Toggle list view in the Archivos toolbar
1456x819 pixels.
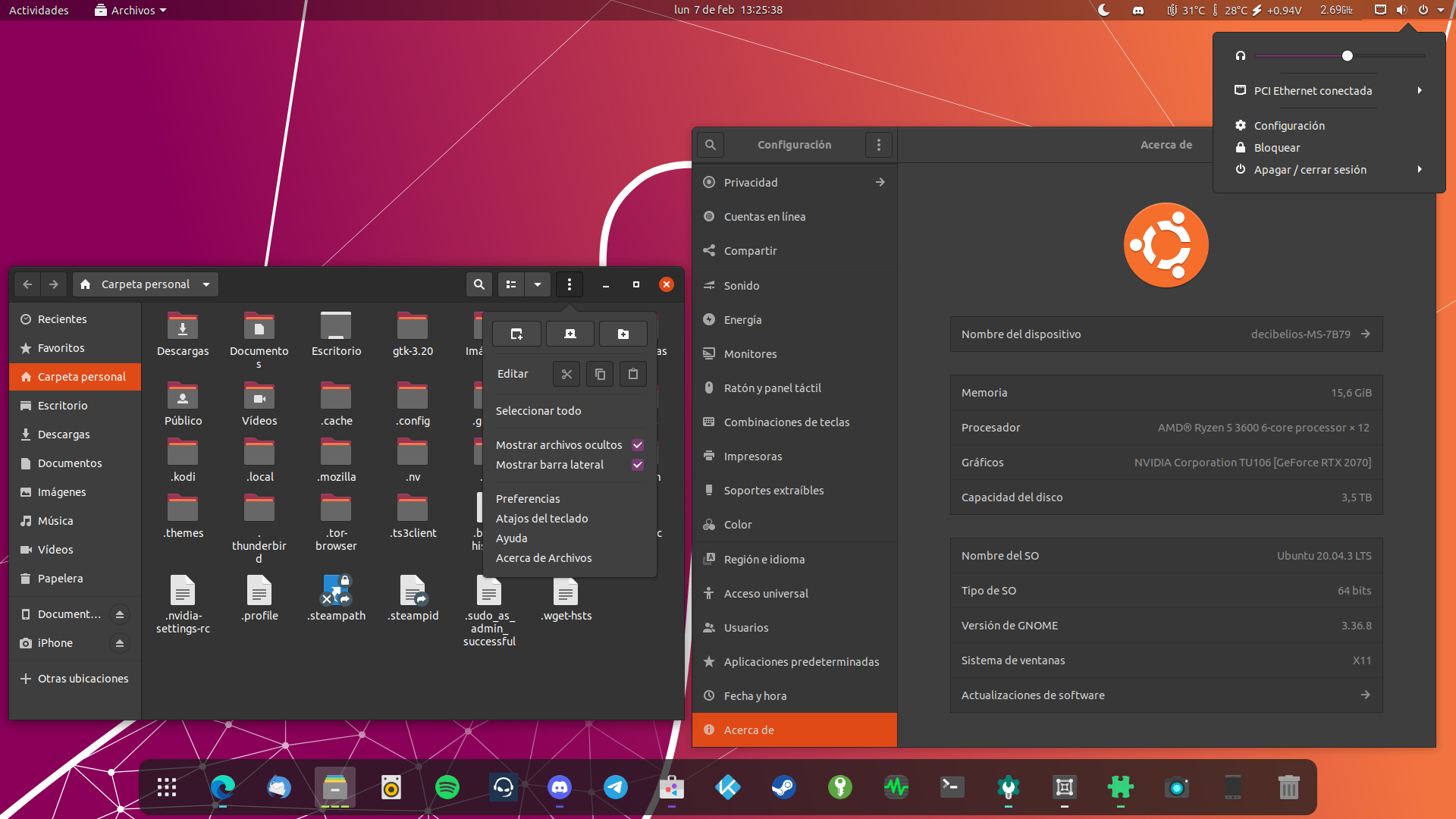(511, 284)
